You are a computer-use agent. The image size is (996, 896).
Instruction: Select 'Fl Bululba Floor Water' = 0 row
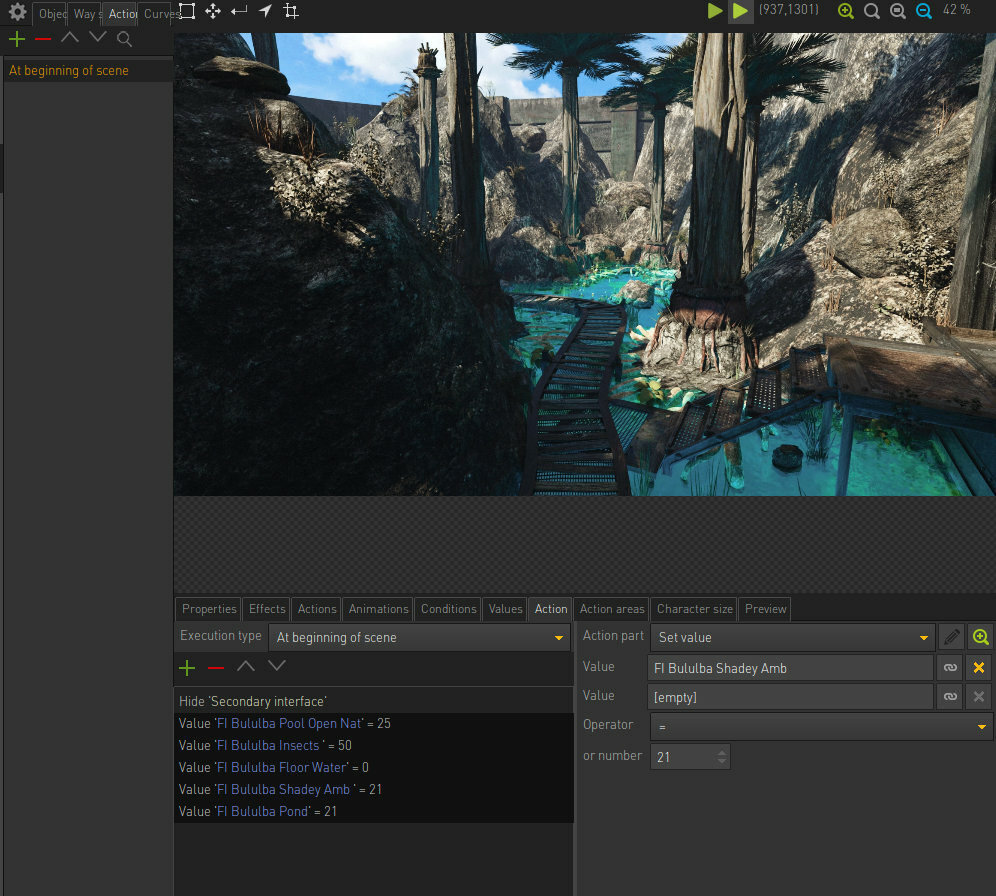(x=374, y=767)
